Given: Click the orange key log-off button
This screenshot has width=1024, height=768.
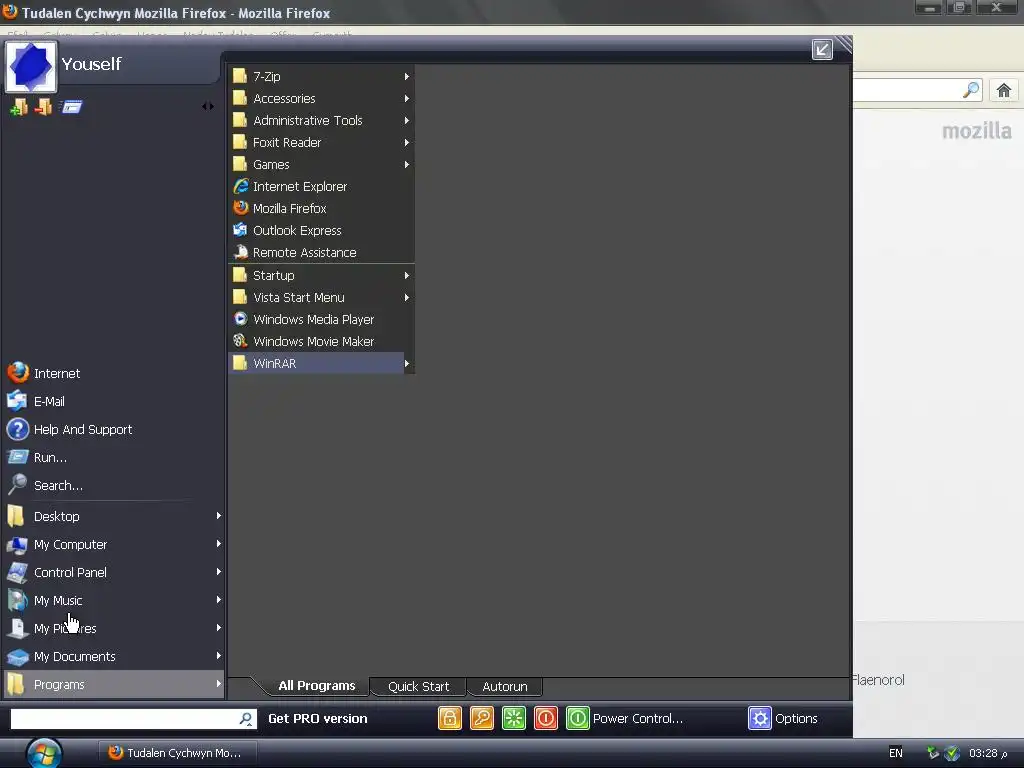Looking at the screenshot, I should tap(481, 718).
